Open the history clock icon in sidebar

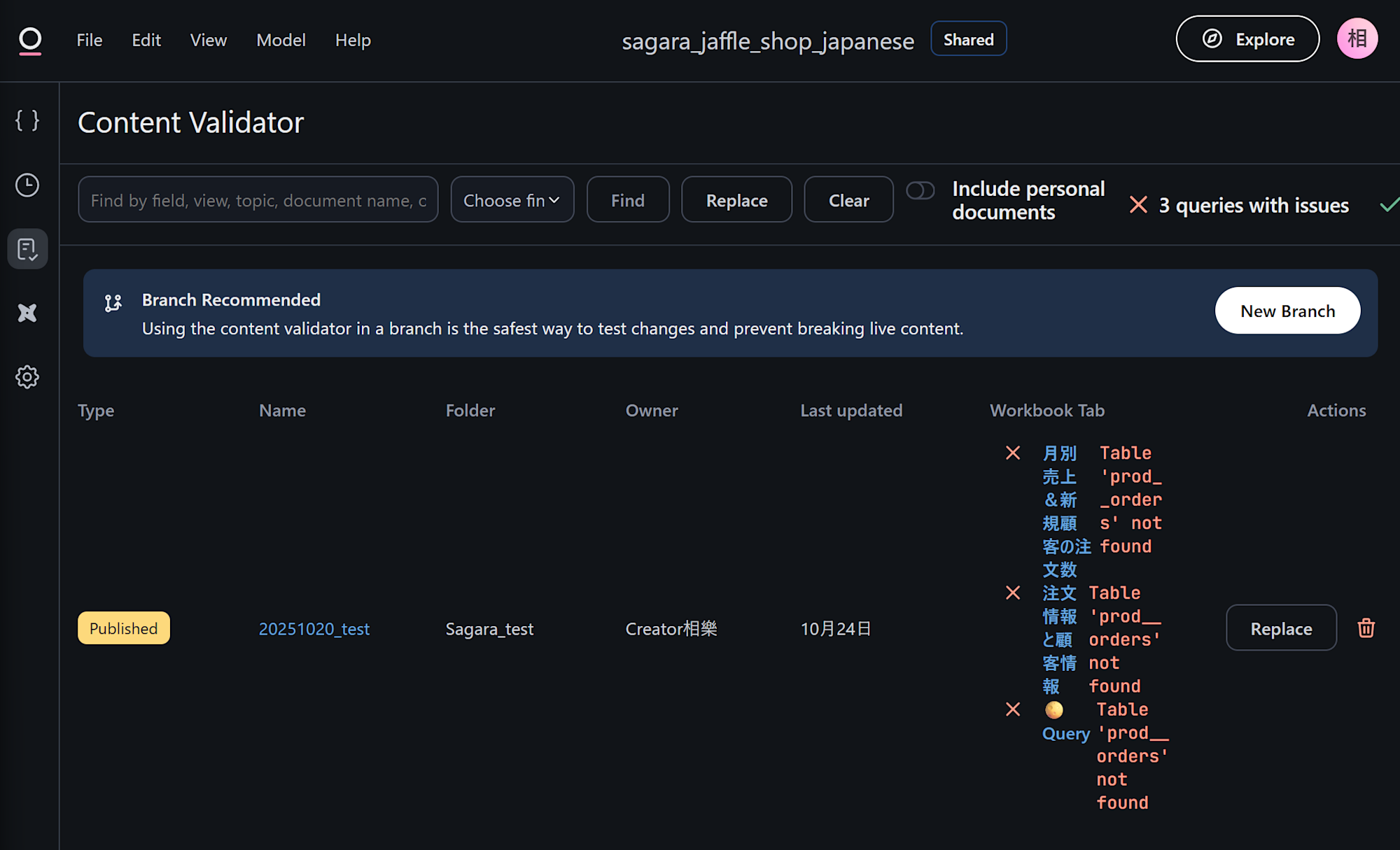tap(27, 185)
